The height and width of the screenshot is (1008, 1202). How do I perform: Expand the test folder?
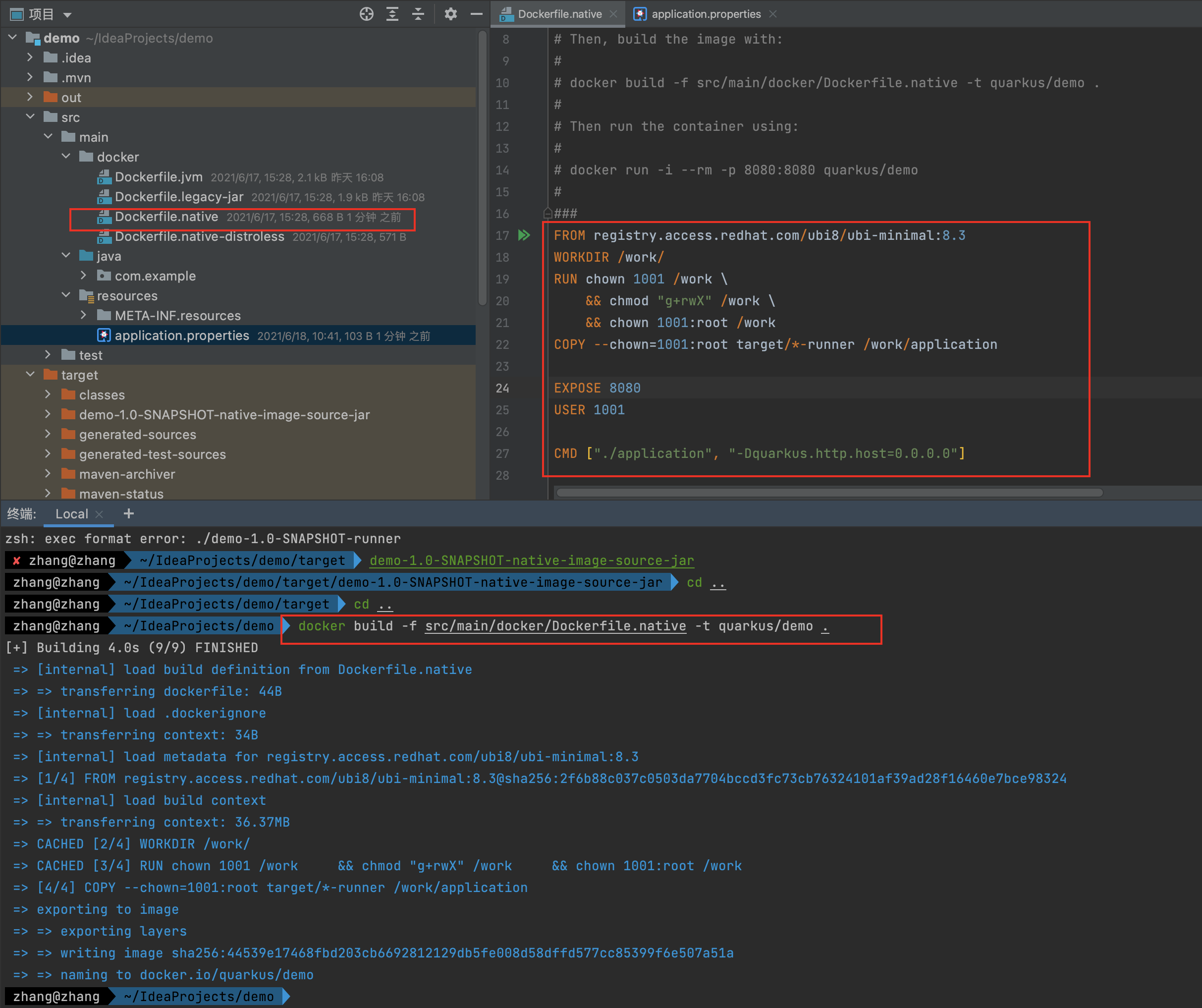tap(48, 355)
